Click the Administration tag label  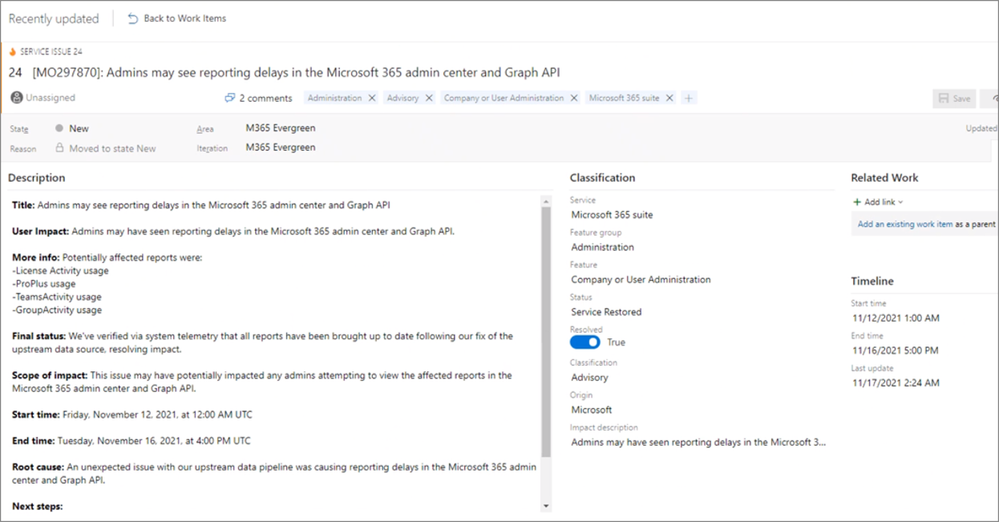click(334, 98)
